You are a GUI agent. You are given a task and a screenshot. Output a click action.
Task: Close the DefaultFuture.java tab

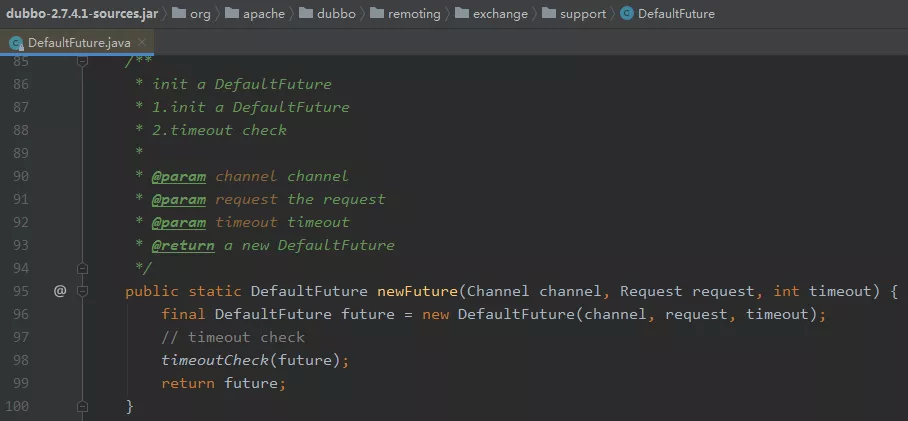(x=142, y=42)
